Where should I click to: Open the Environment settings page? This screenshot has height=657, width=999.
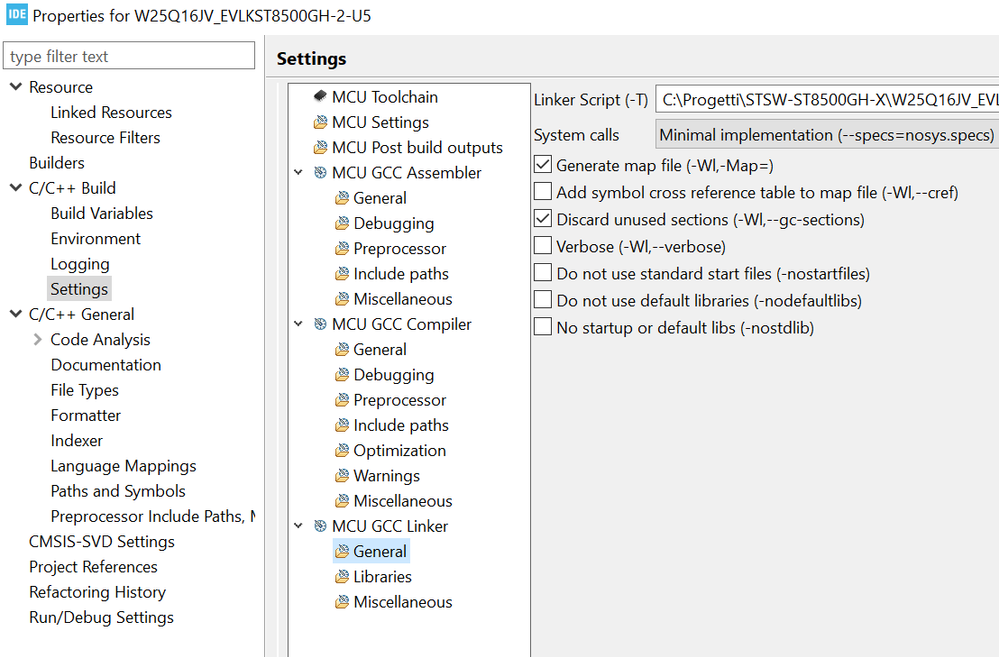point(95,239)
